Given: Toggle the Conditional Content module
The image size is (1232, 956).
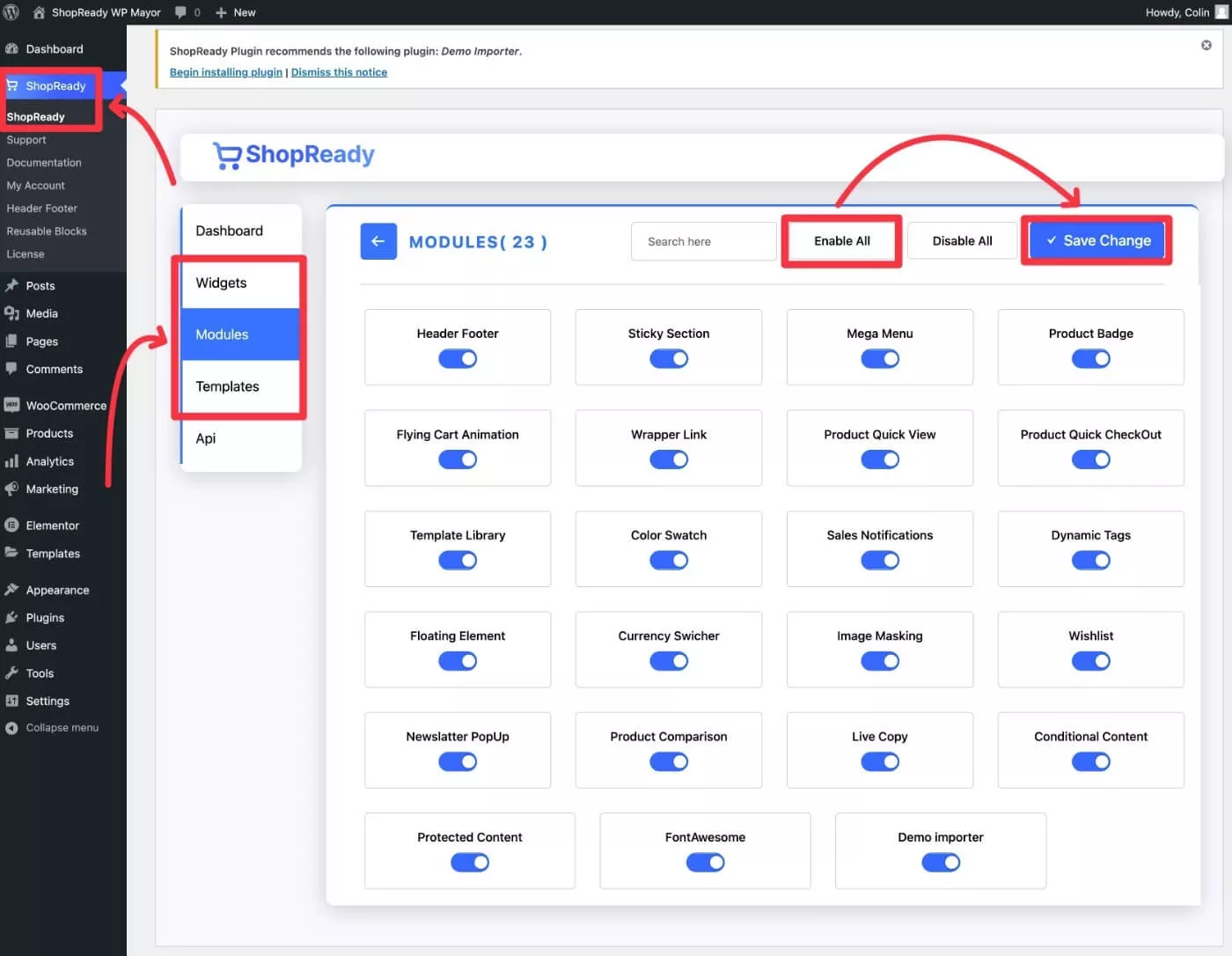Looking at the screenshot, I should point(1091,761).
